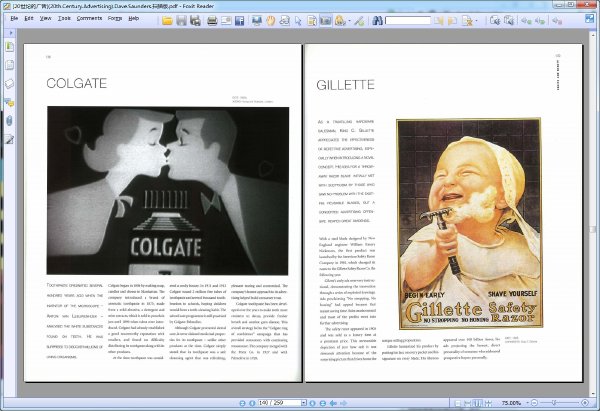The image size is (600, 411).
Task: Click the Save As icon
Action: click(x=196, y=21)
